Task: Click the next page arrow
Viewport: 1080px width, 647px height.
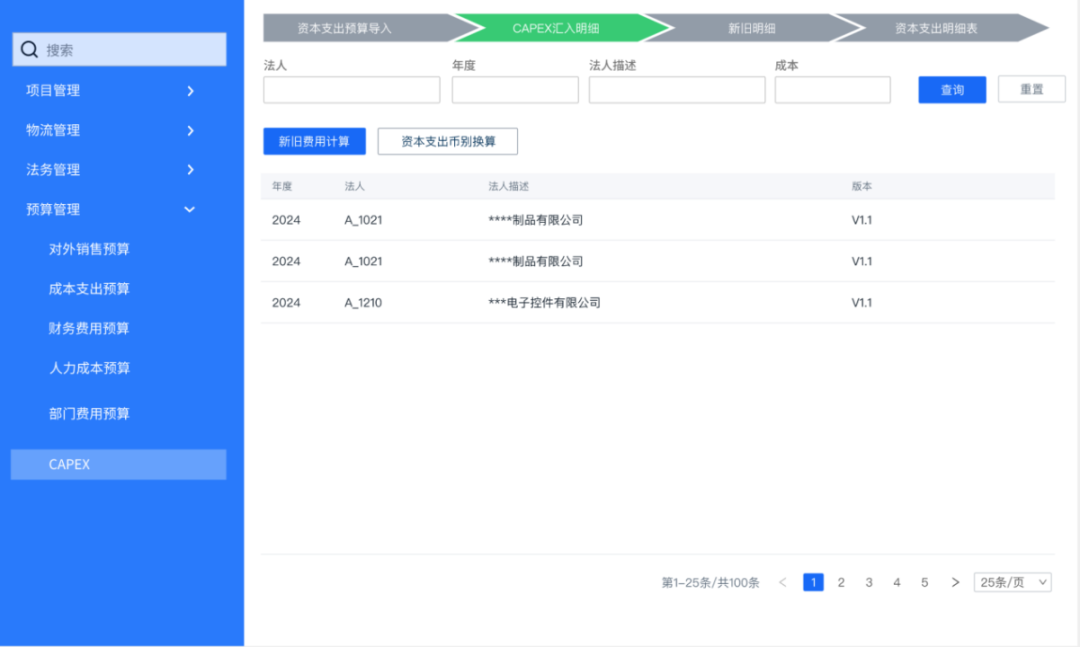Action: (955, 582)
